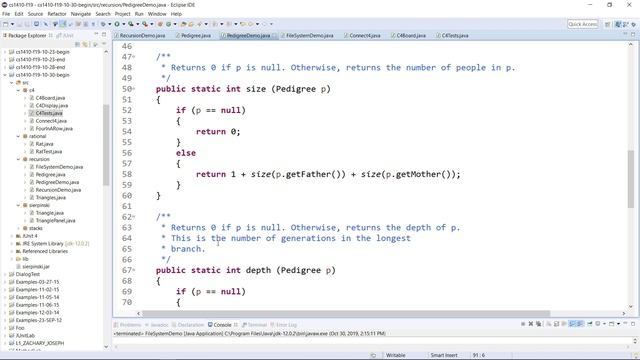Maximize the Console panel
This screenshot has width=640, height=360.
[633, 324]
